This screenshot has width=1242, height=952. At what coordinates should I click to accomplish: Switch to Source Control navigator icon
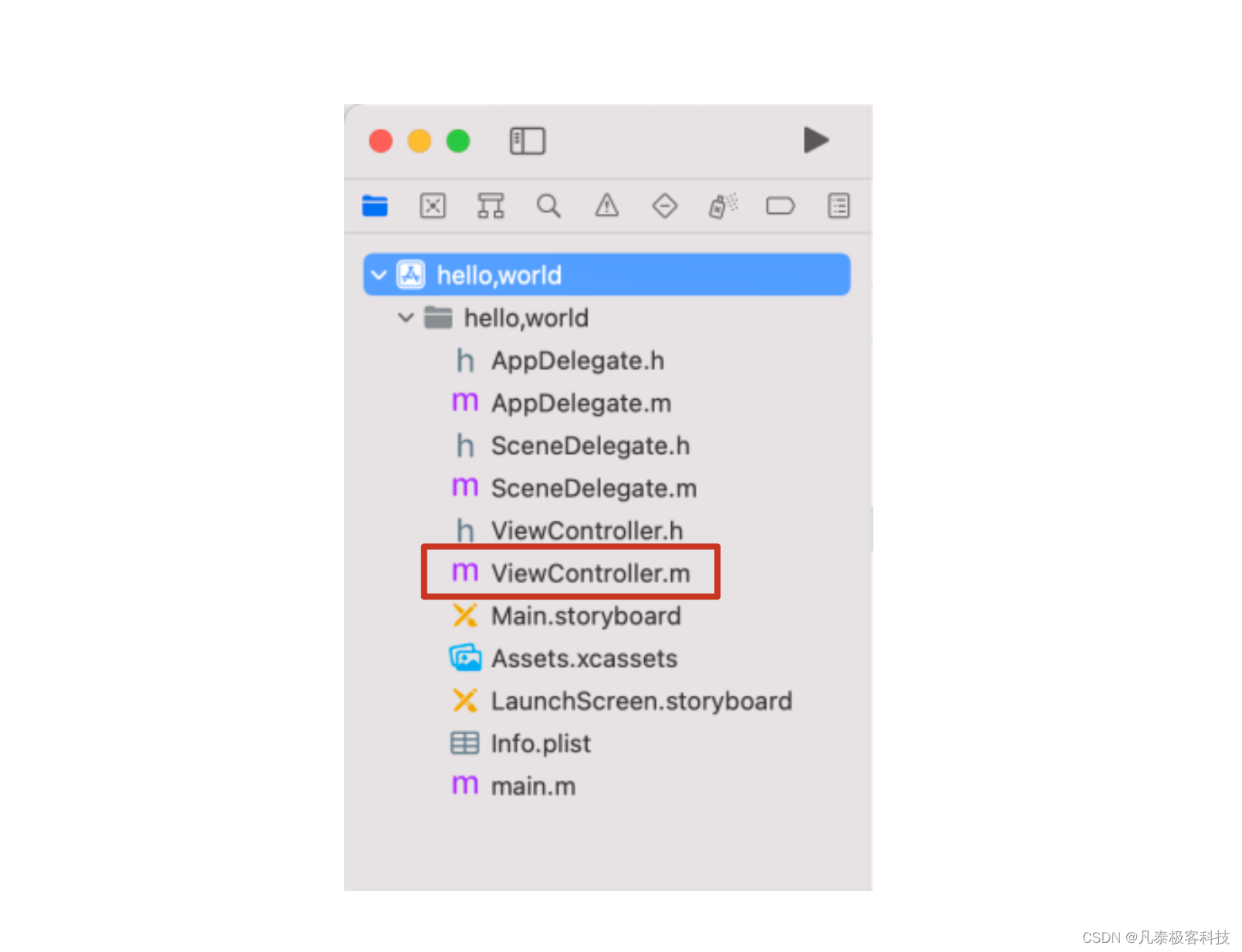(433, 206)
